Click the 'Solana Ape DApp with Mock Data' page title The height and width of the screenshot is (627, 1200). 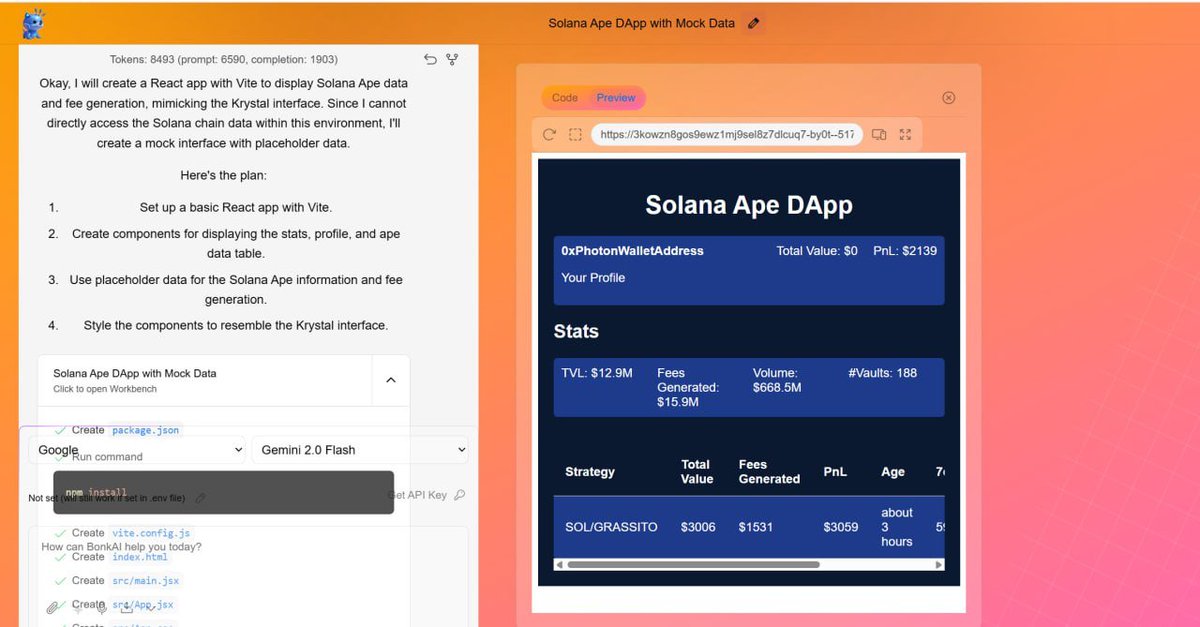click(x=641, y=23)
